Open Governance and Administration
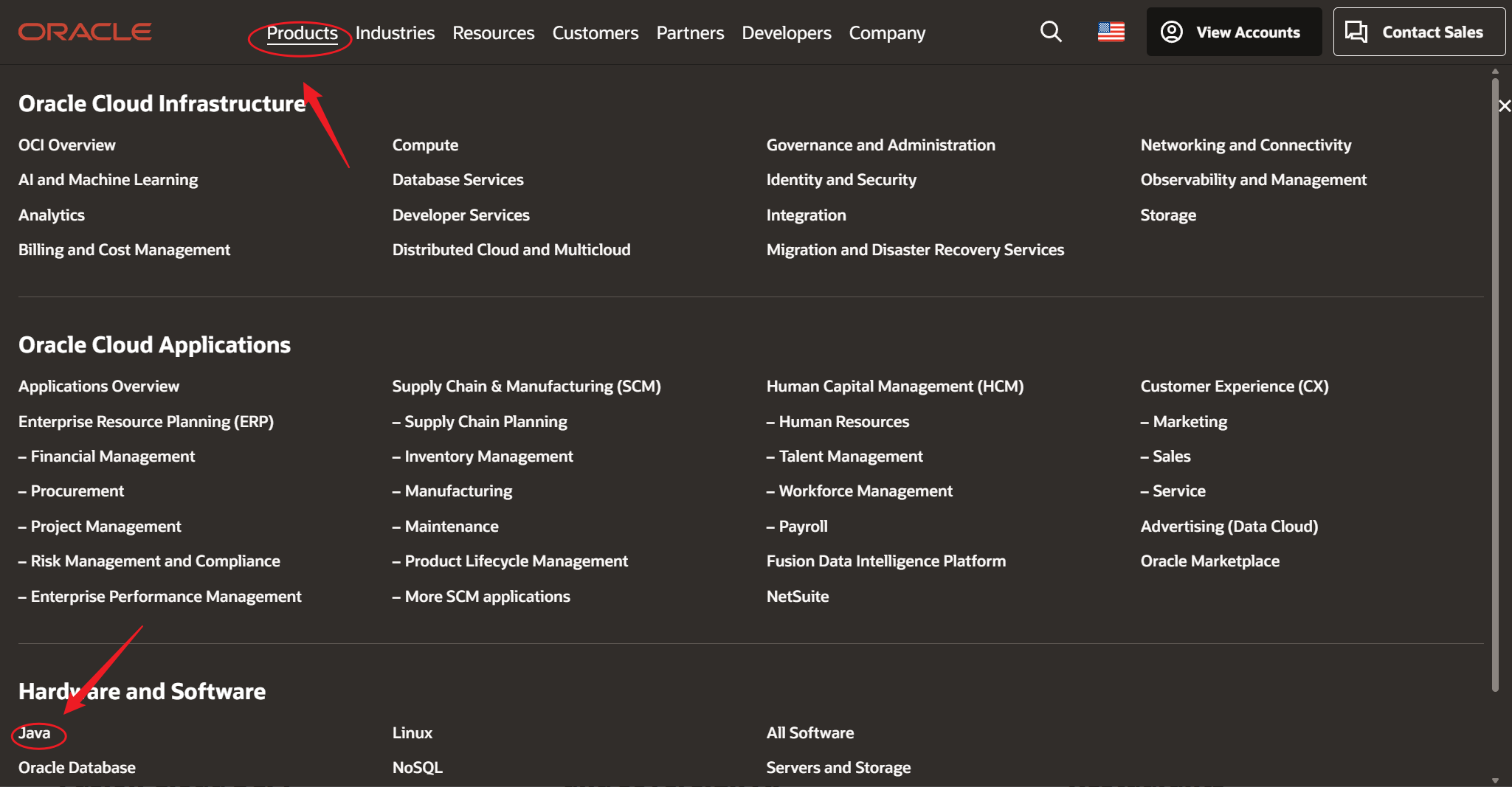Image resolution: width=1512 pixels, height=787 pixels. [881, 145]
